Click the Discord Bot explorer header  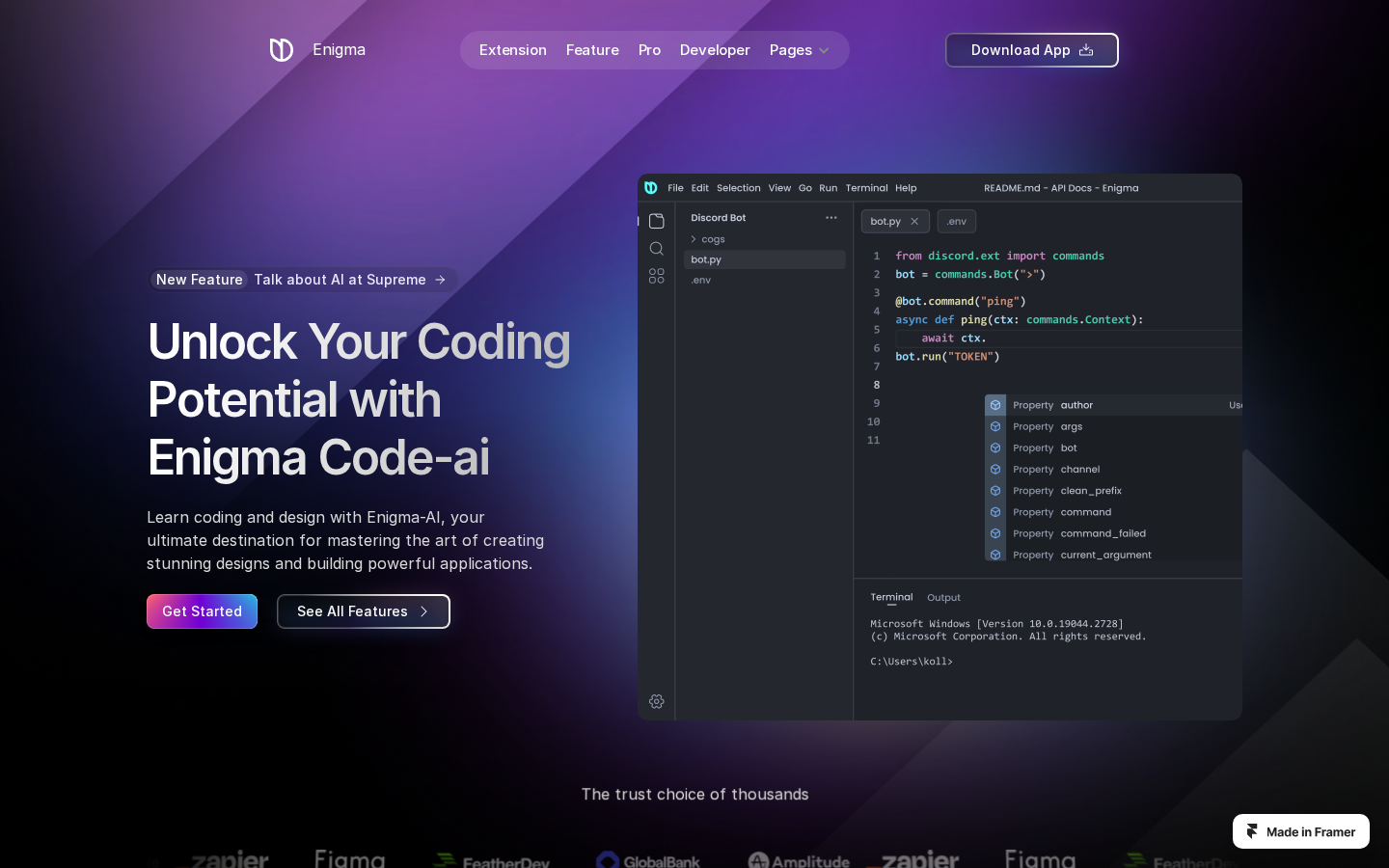click(719, 218)
